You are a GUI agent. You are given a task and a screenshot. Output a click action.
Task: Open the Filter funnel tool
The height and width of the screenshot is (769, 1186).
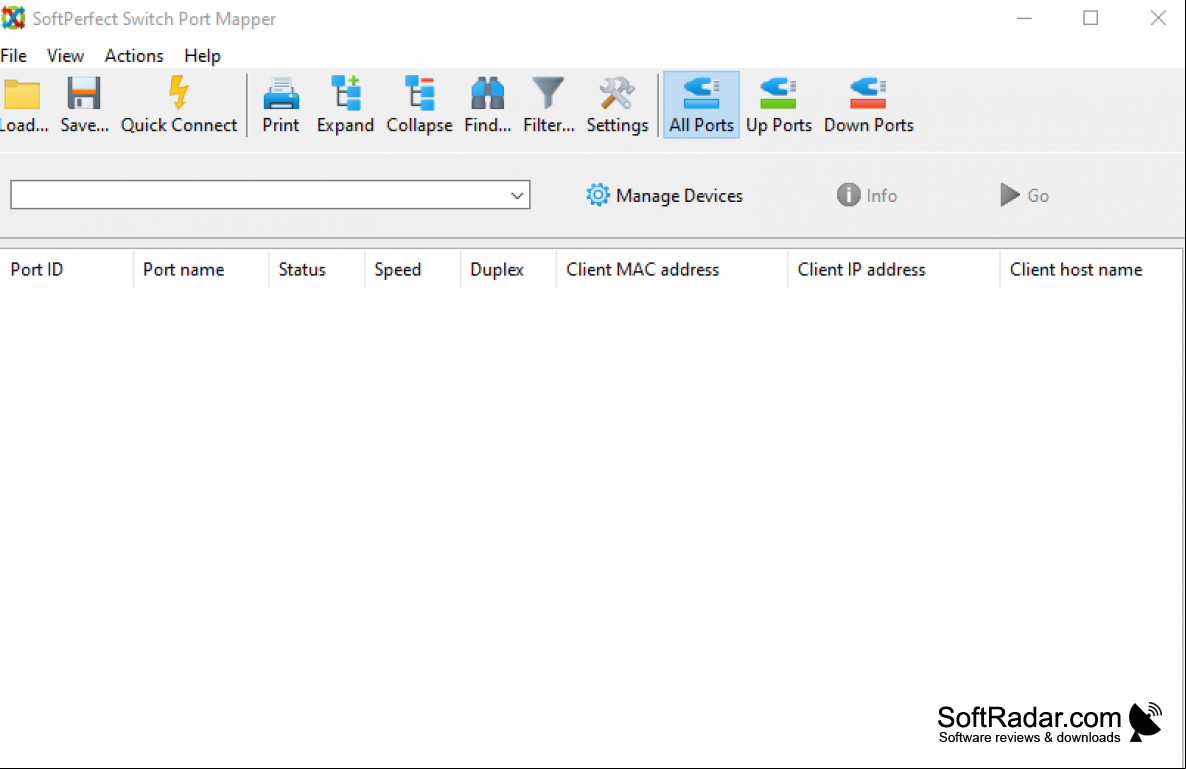548,104
